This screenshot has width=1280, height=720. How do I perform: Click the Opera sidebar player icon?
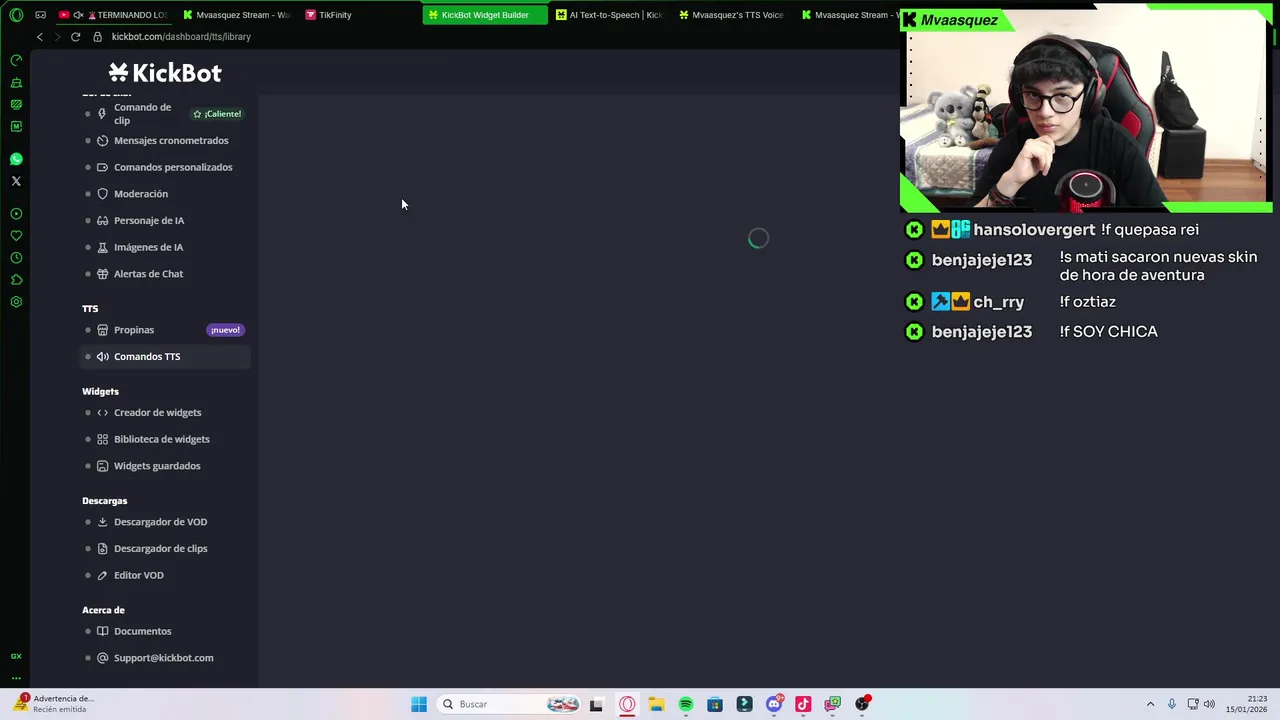(16, 214)
